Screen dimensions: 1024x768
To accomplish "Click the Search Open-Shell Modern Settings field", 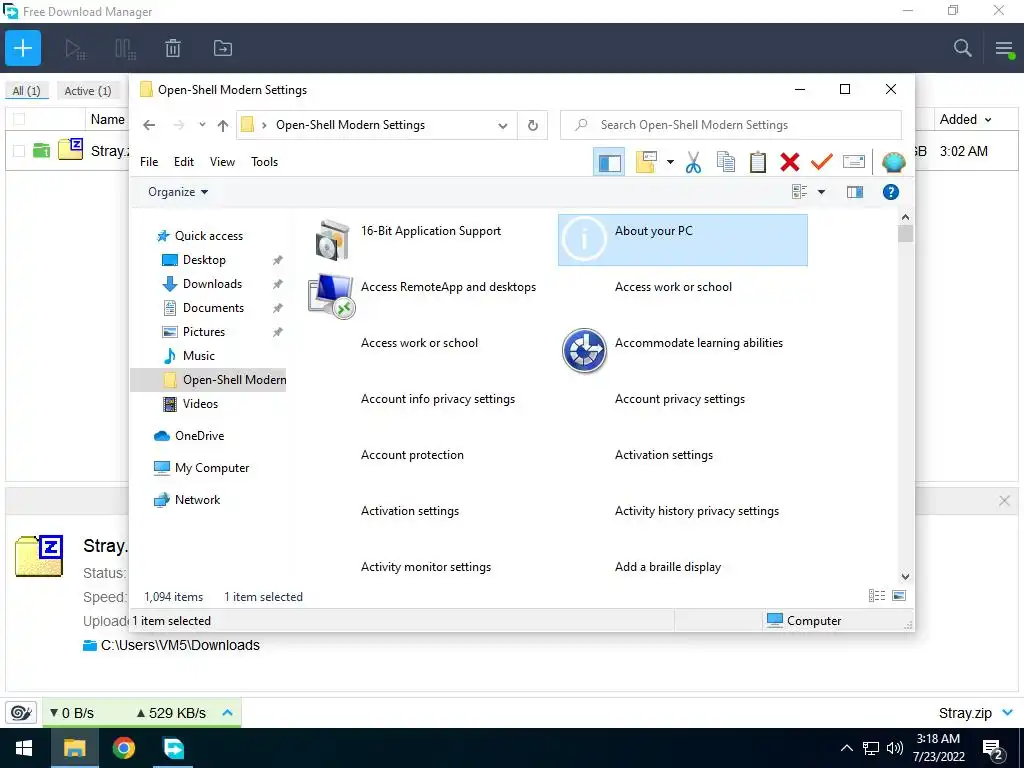I will [x=731, y=125].
